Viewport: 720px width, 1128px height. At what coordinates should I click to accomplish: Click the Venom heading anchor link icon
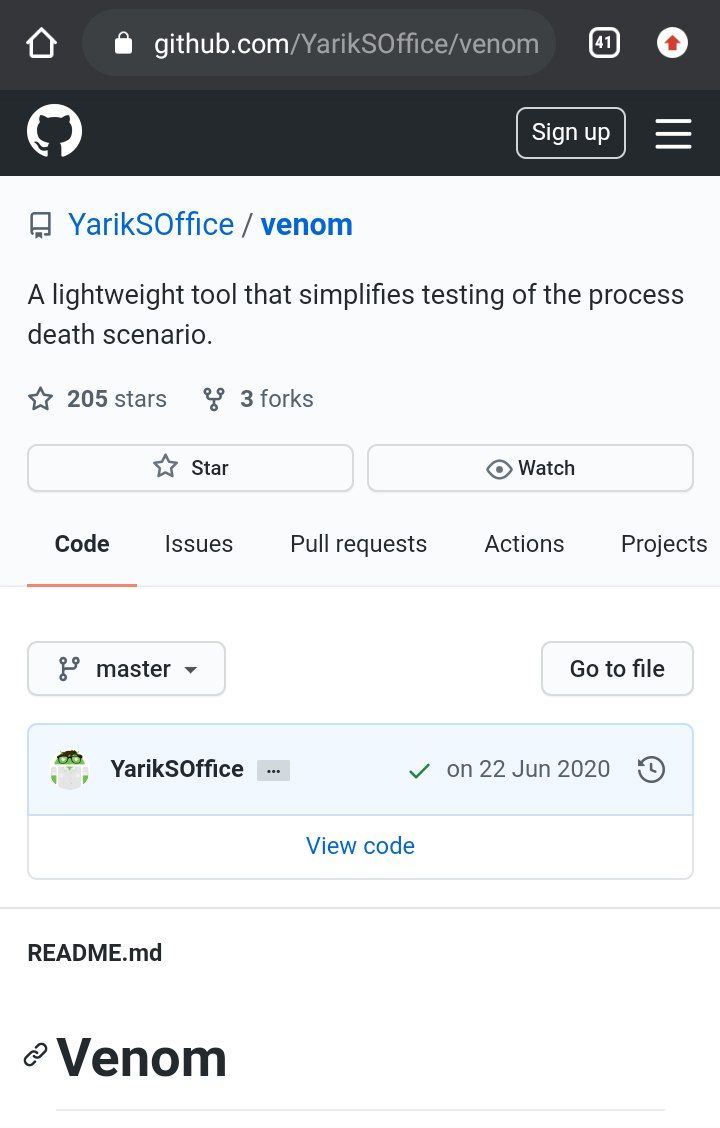click(x=35, y=1055)
